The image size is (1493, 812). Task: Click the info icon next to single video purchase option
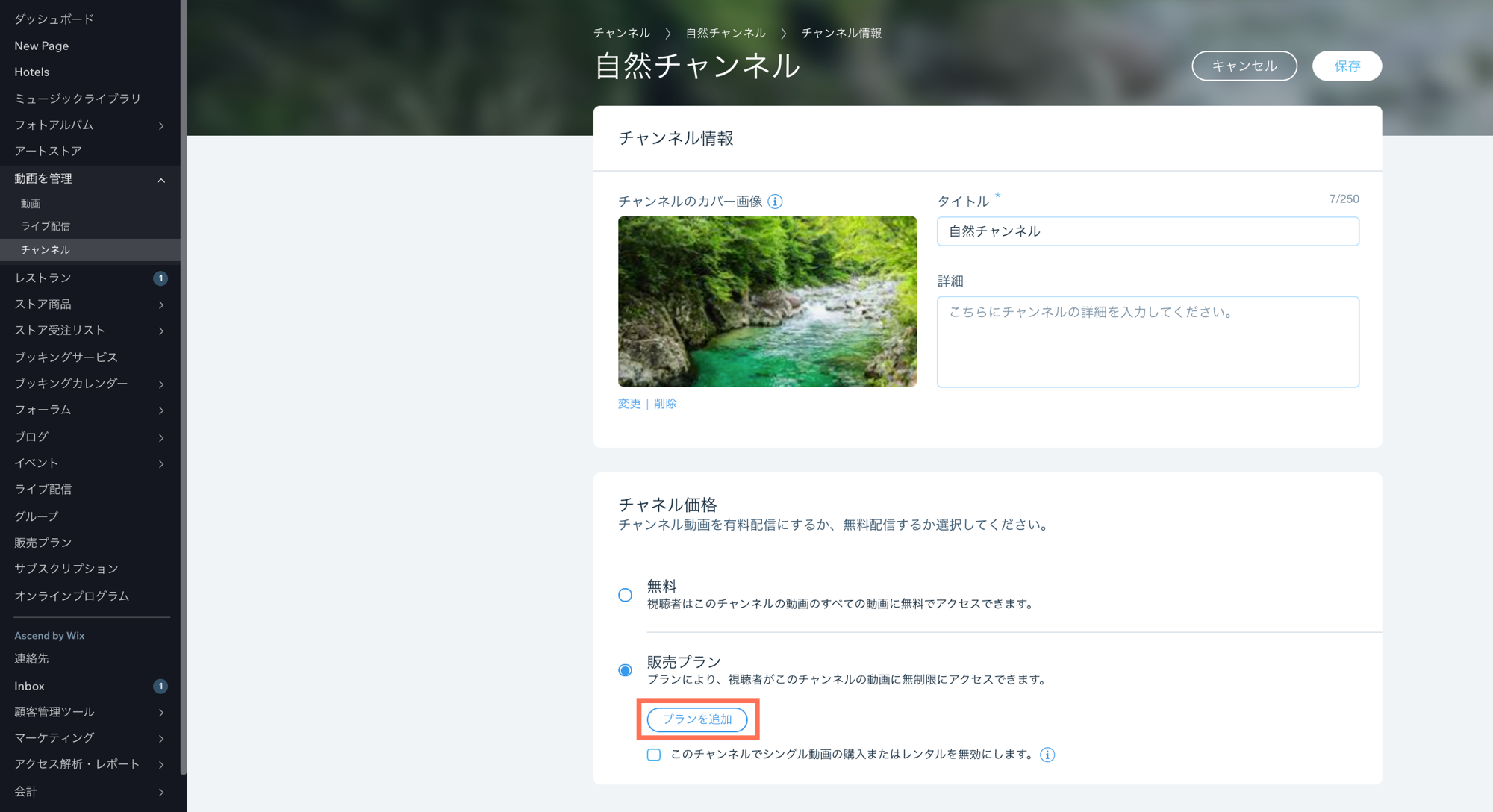[1047, 755]
